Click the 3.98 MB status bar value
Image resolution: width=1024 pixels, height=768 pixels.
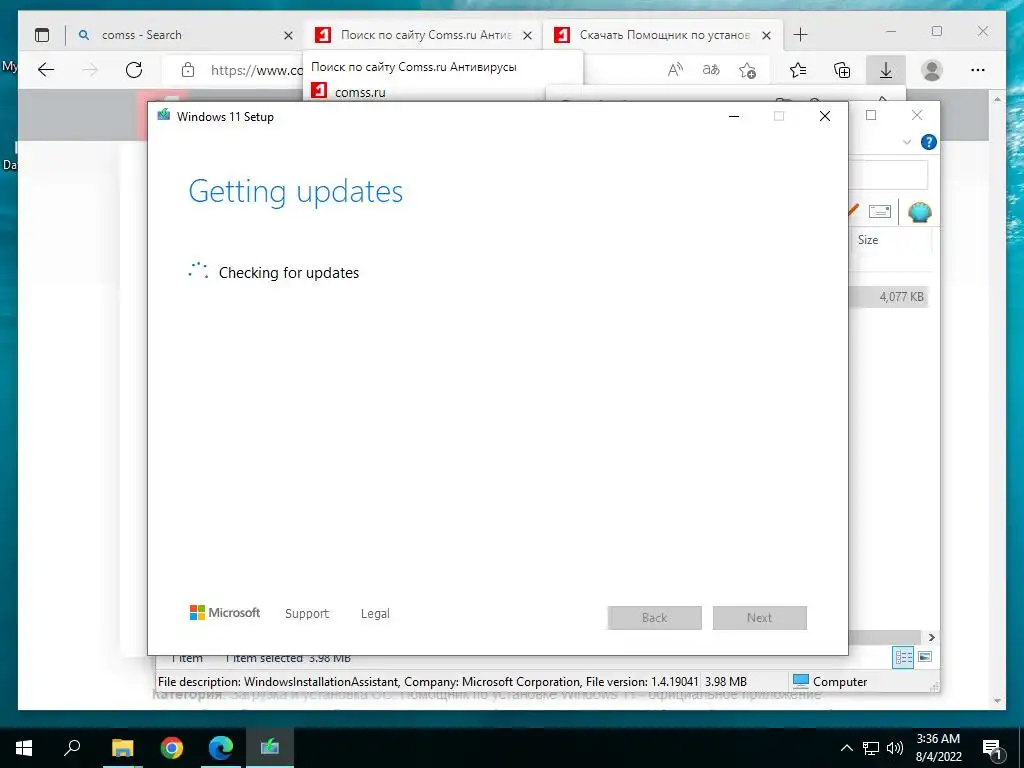point(726,682)
